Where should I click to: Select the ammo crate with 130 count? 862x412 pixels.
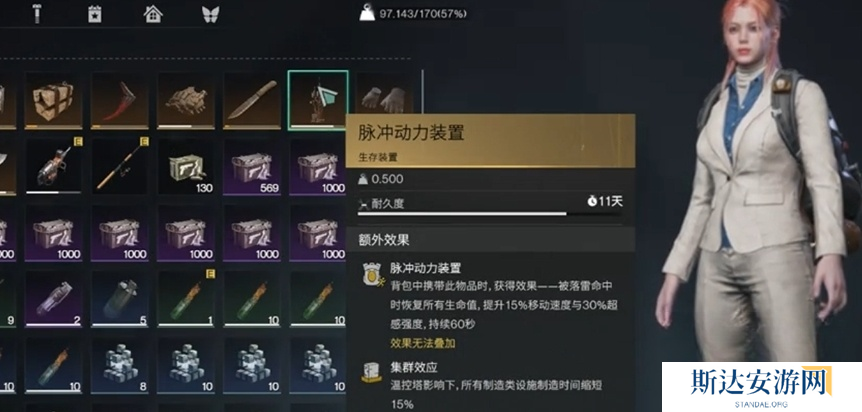[x=186, y=166]
